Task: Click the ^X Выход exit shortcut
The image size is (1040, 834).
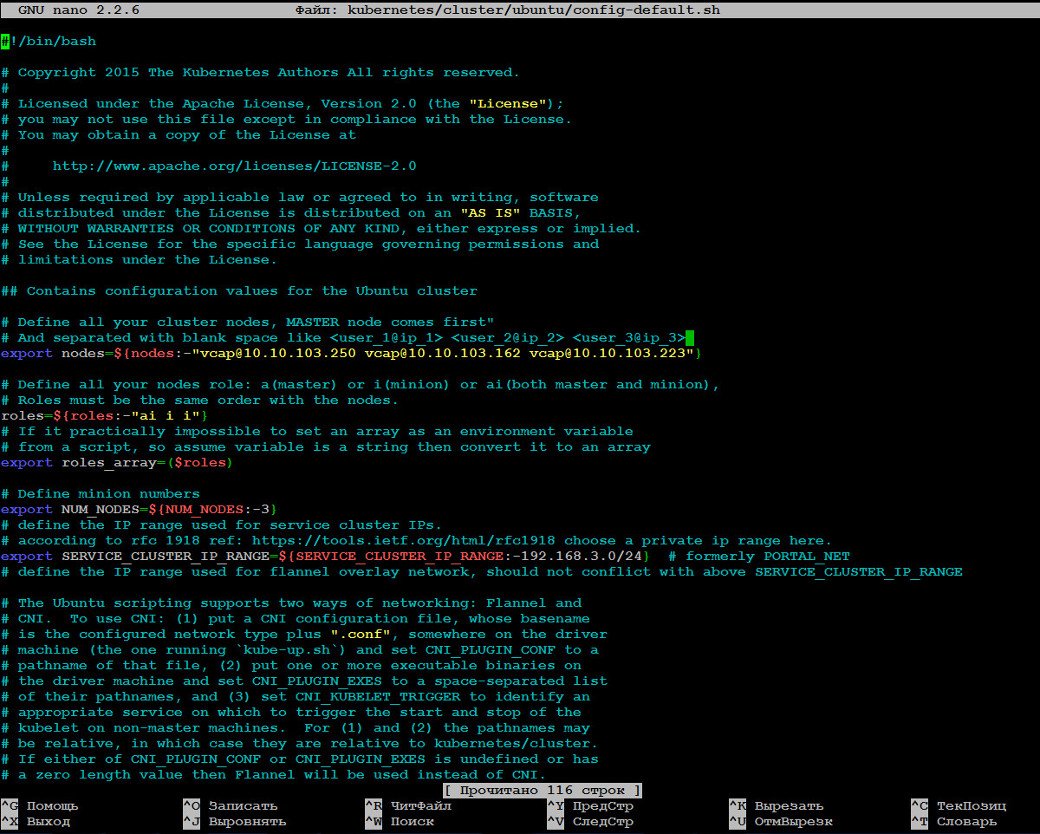Action: (36, 821)
